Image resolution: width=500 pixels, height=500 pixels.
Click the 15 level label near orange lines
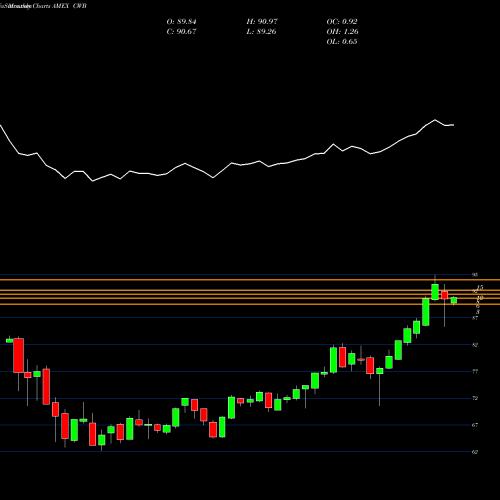(x=480, y=287)
